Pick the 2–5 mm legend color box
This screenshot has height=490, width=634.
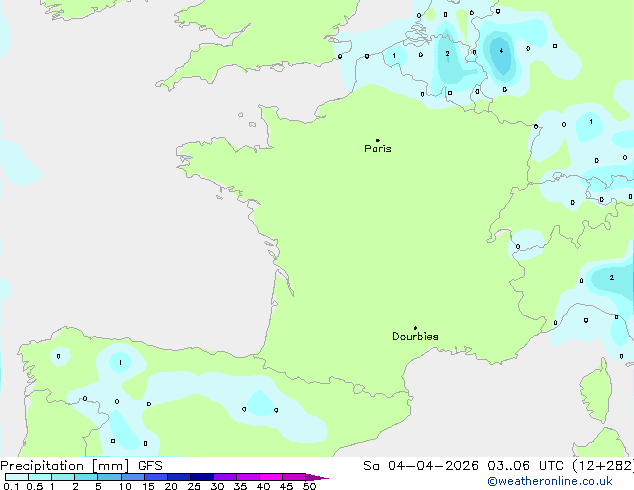[86, 477]
